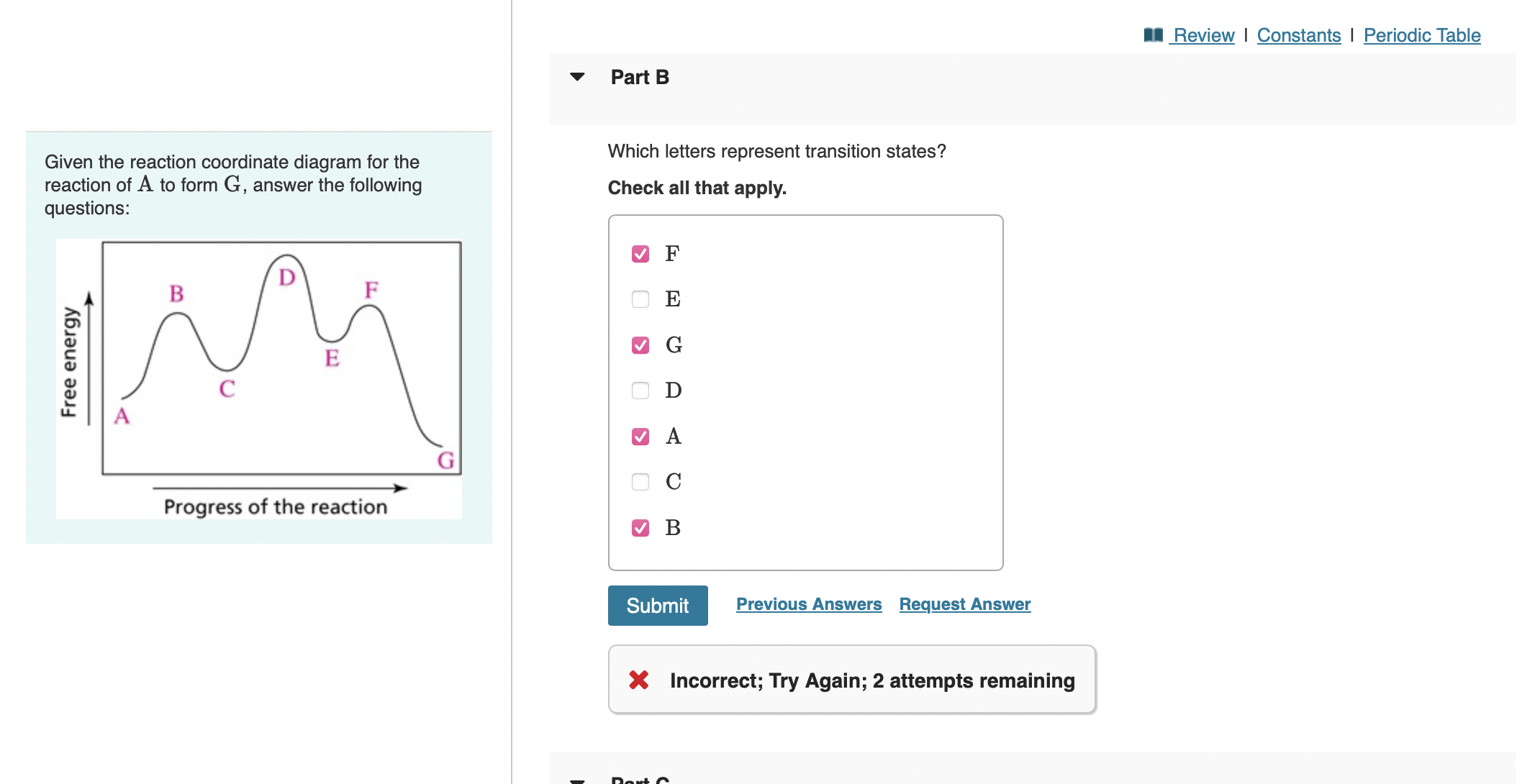The height and width of the screenshot is (784, 1540).
Task: Click the Submit button
Action: point(657,605)
